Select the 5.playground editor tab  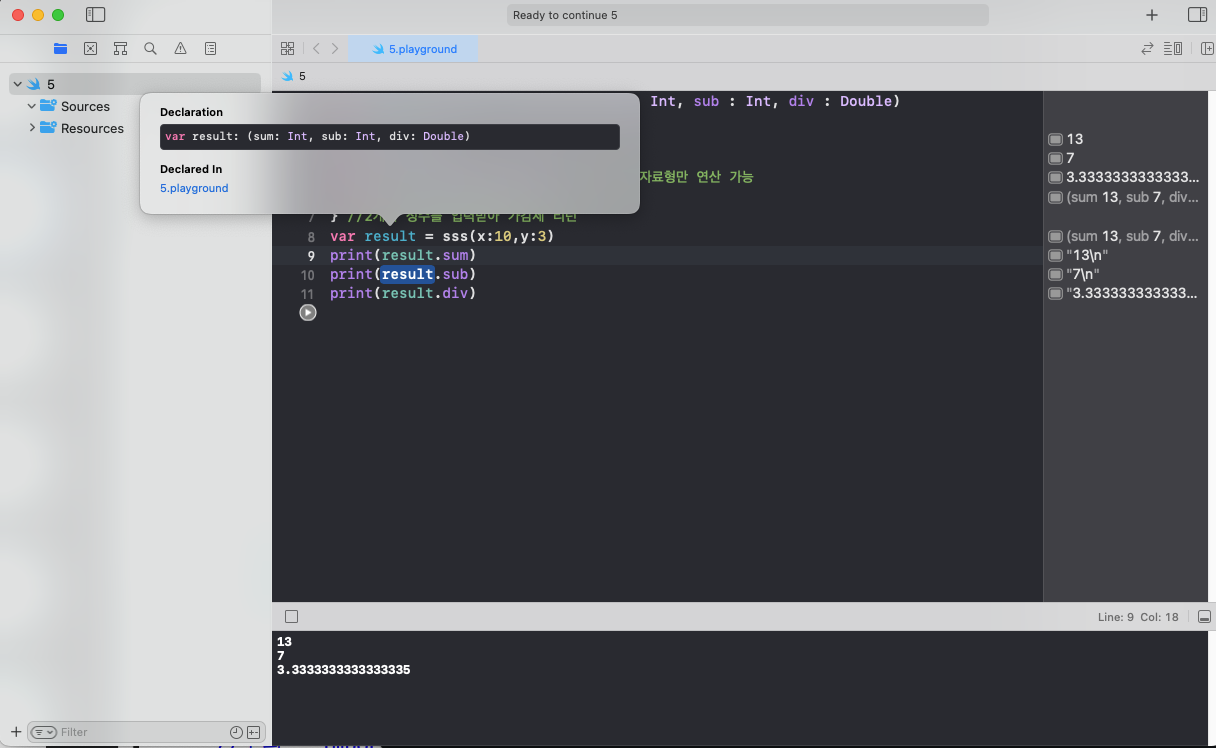pyautogui.click(x=413, y=49)
